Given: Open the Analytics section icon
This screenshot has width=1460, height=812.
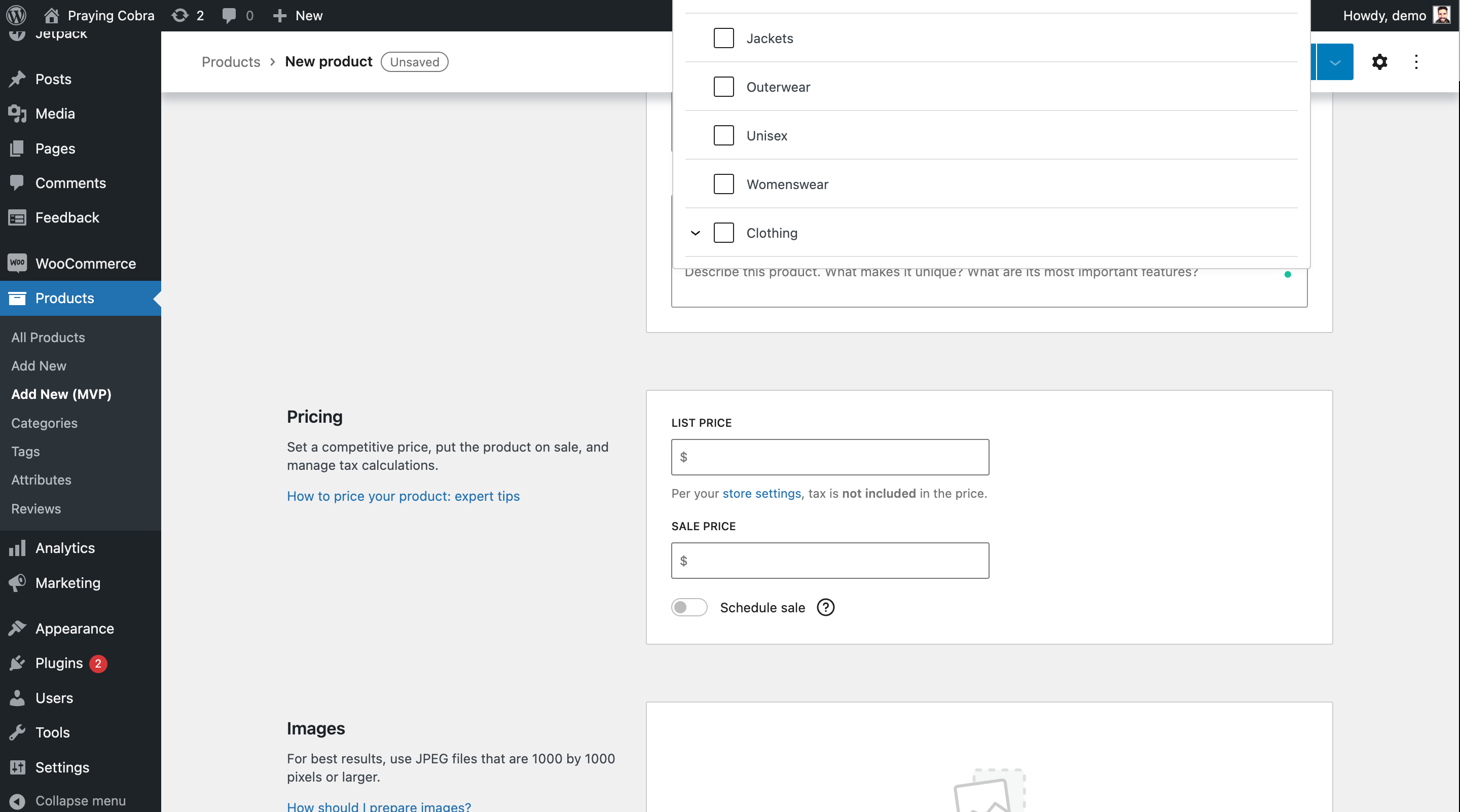Looking at the screenshot, I should pyautogui.click(x=17, y=547).
